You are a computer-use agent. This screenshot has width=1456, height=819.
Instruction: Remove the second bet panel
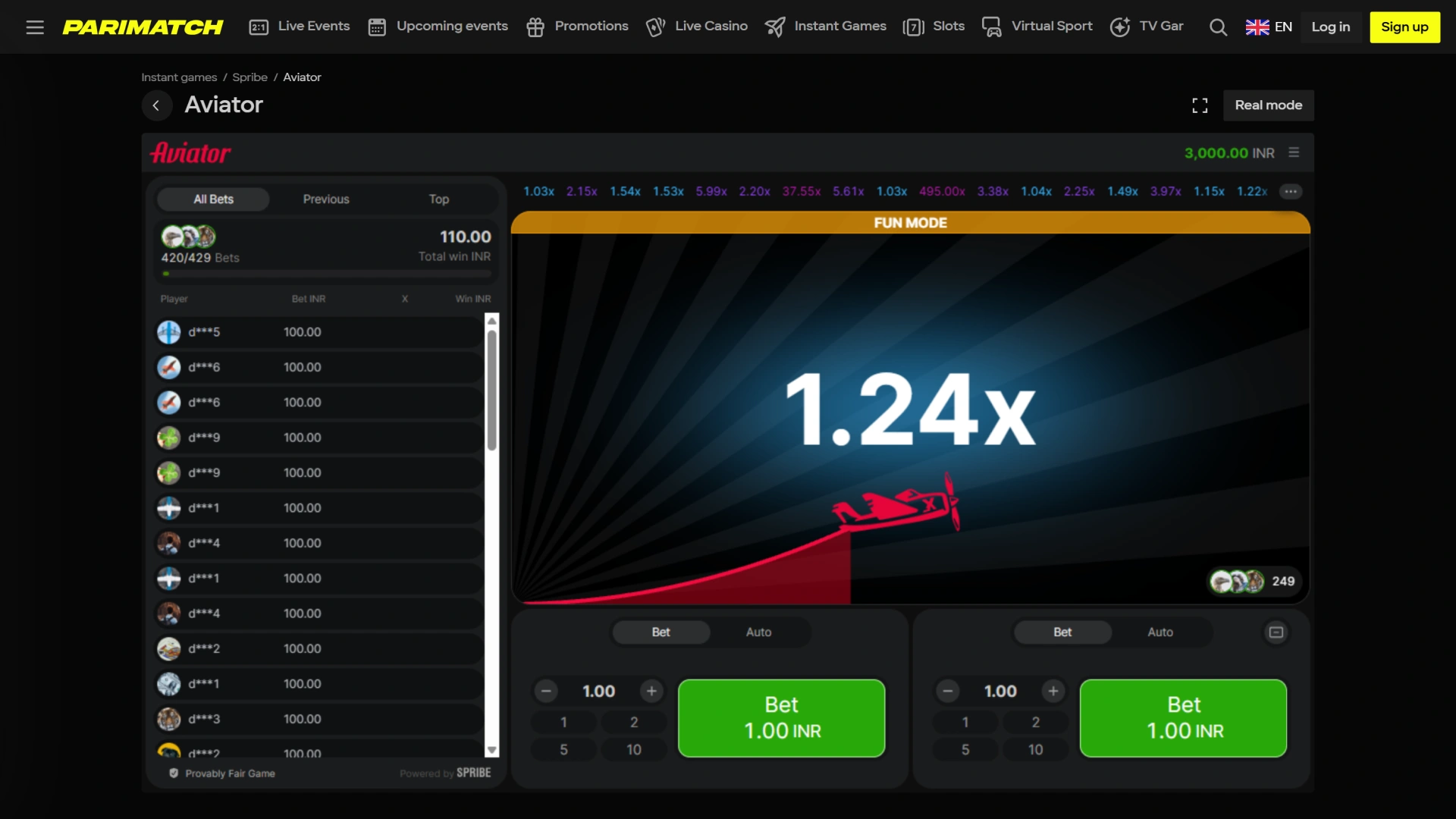(1276, 632)
